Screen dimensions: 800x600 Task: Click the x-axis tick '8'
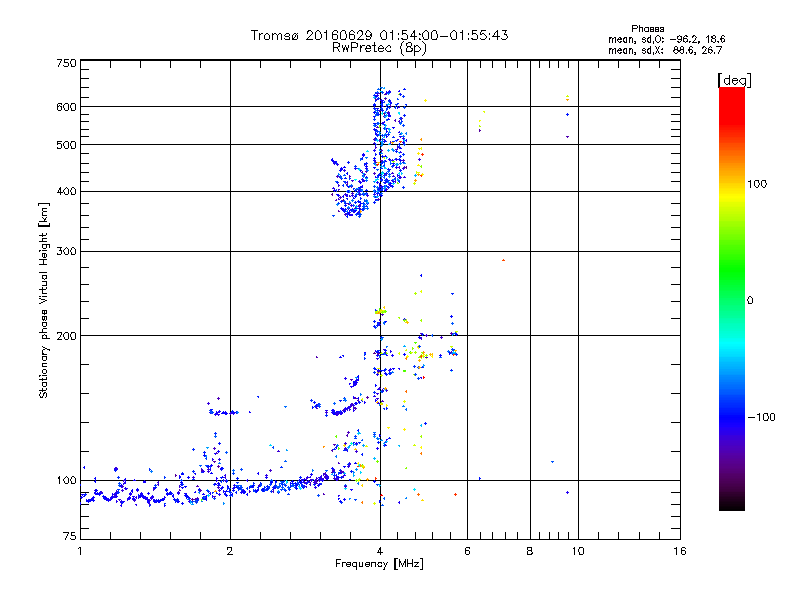point(530,551)
